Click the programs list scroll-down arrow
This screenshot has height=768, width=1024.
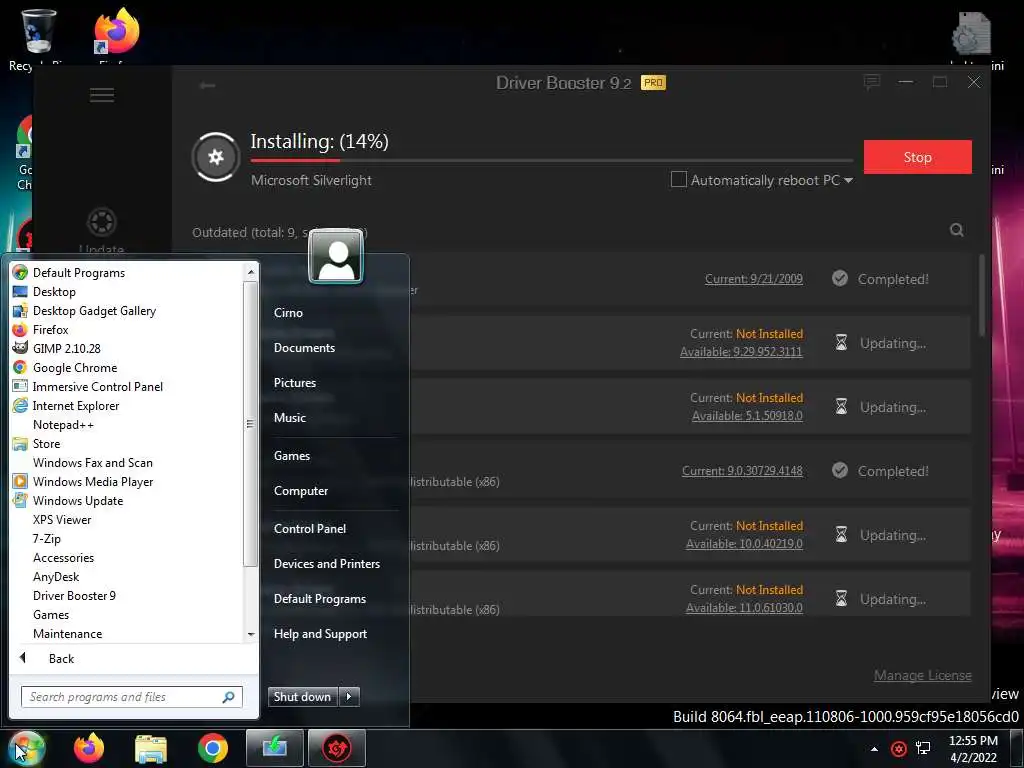(251, 635)
